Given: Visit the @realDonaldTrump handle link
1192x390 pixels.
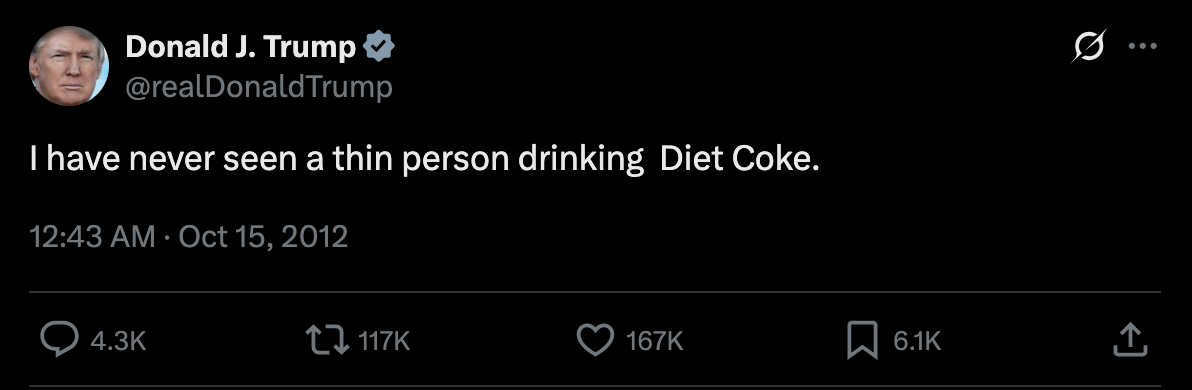Looking at the screenshot, I should pos(259,87).
